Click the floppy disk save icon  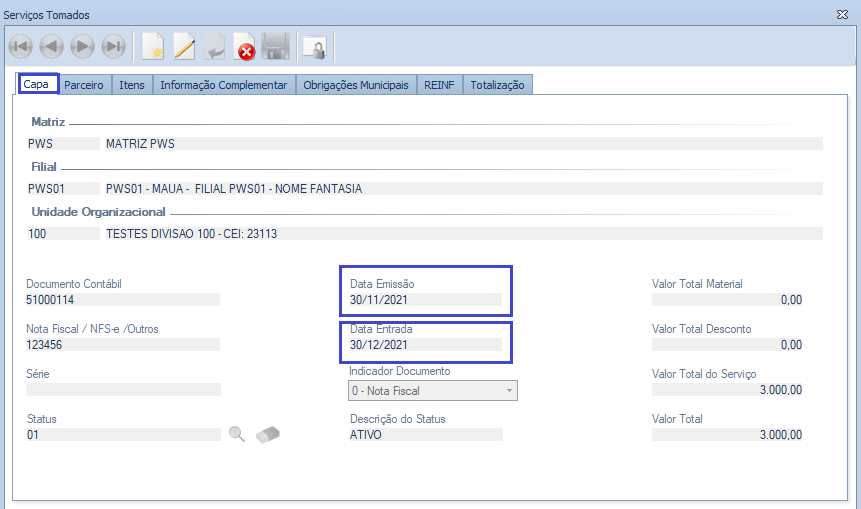click(276, 47)
